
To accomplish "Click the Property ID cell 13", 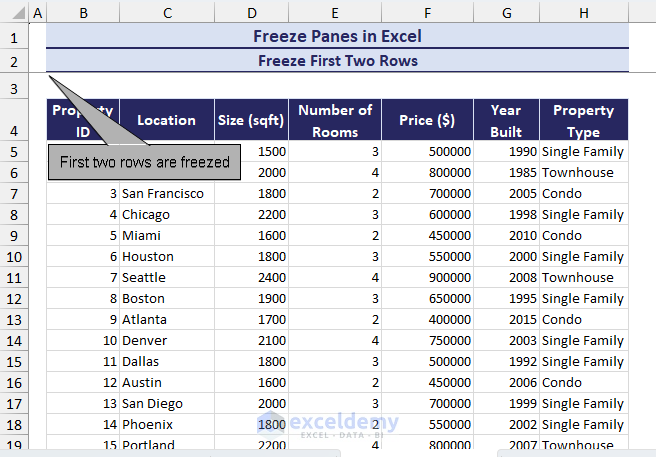I will (83, 403).
